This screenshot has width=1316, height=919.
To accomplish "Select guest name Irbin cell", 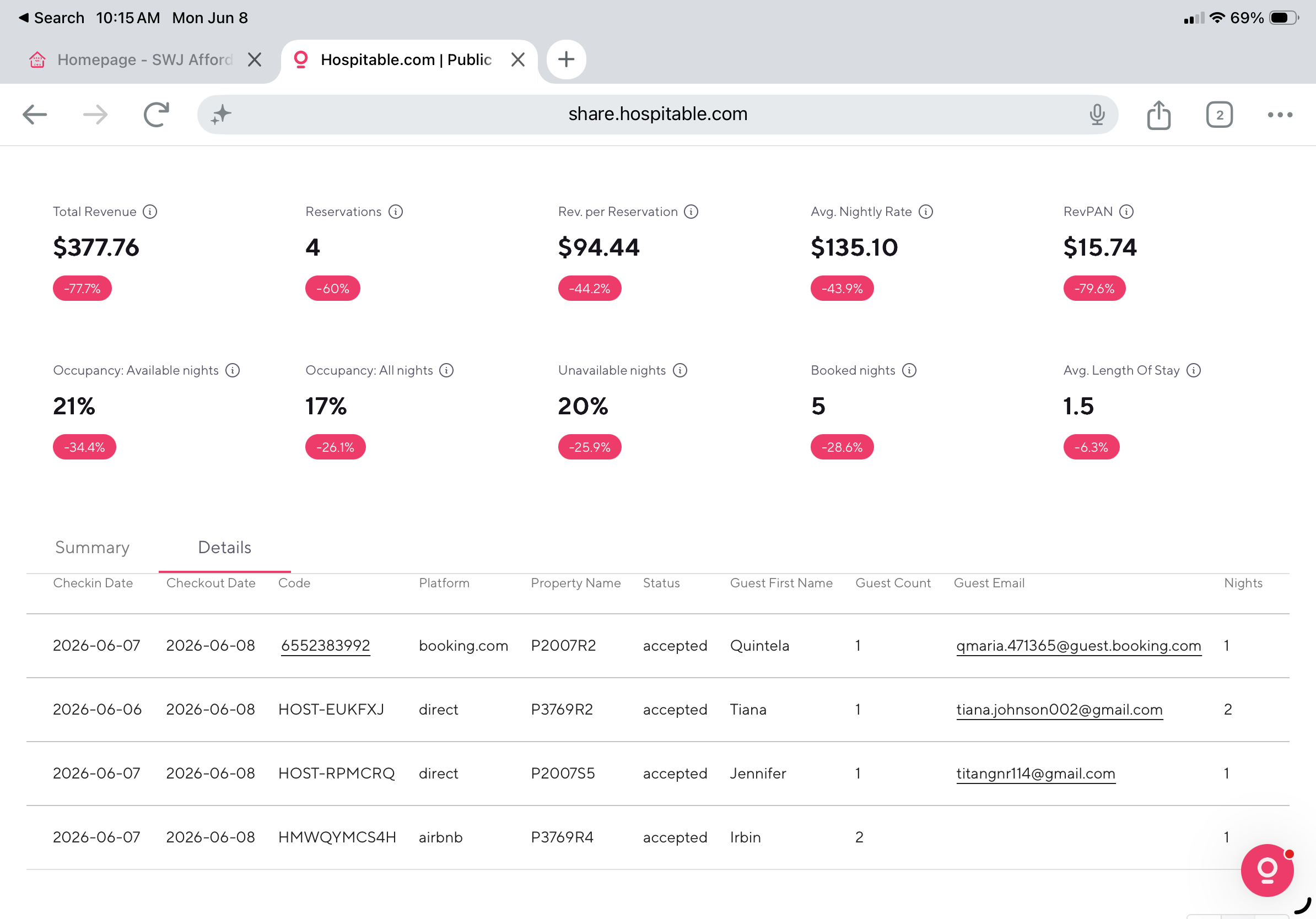I will coord(745,837).
